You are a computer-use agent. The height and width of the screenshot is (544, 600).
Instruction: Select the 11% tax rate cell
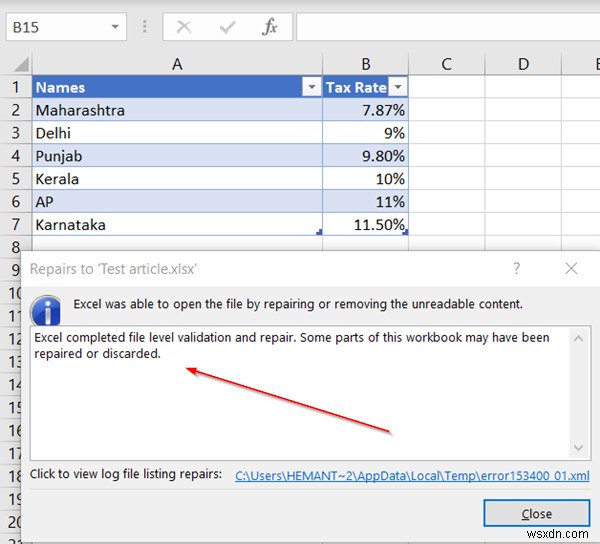[365, 202]
